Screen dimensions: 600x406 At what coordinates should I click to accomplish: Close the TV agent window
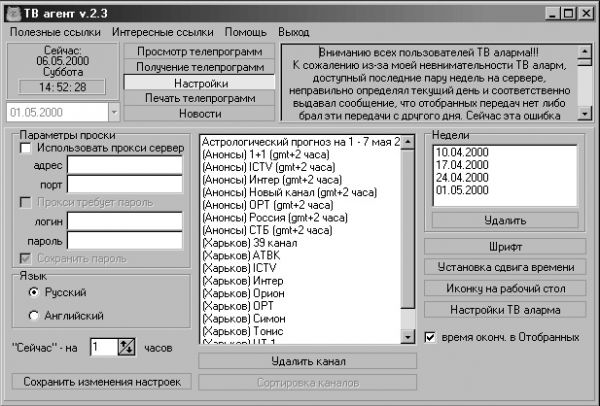(x=586, y=14)
